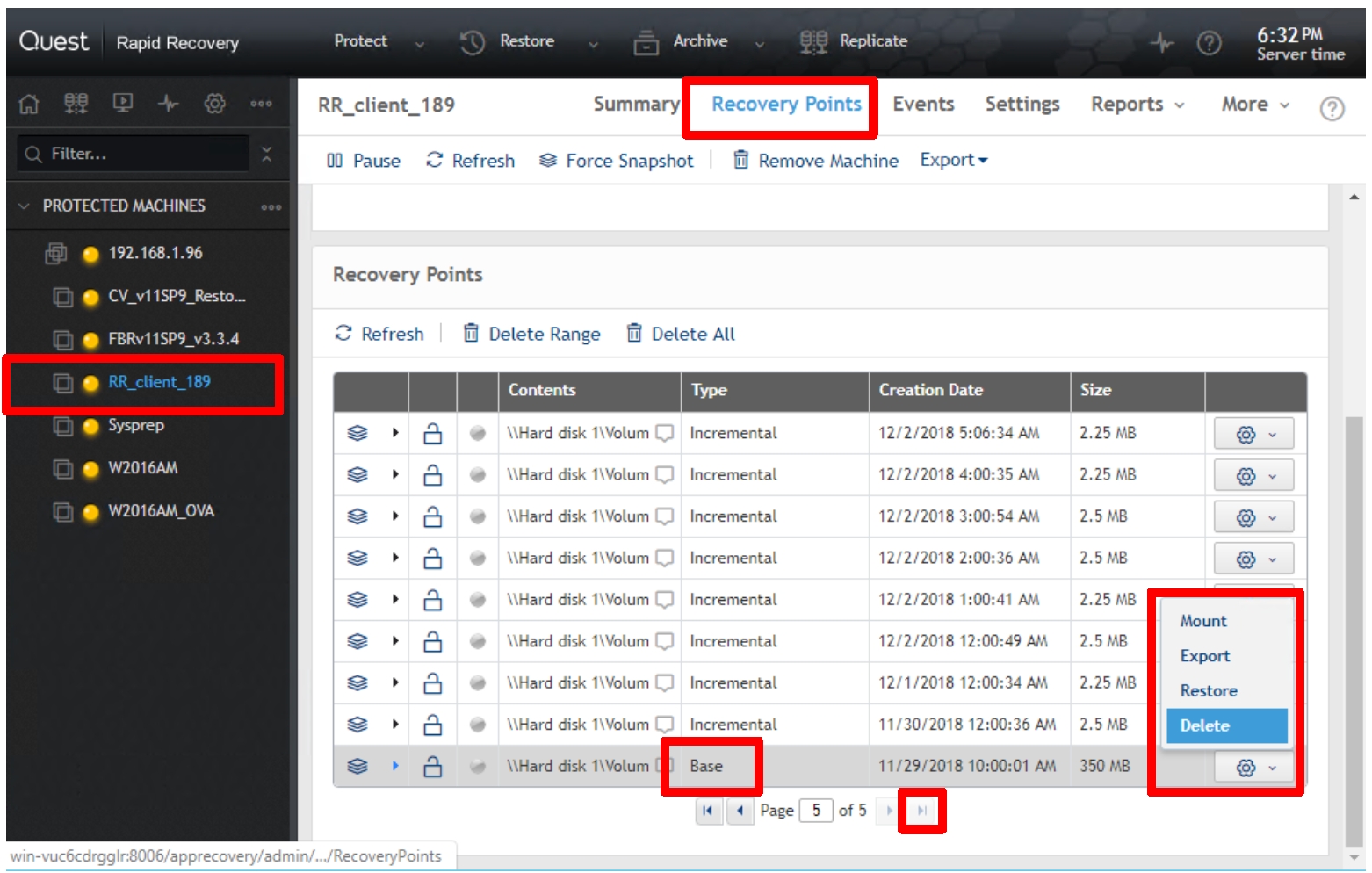
Task: Click the Restore clock icon in top bar
Action: pyautogui.click(x=473, y=42)
